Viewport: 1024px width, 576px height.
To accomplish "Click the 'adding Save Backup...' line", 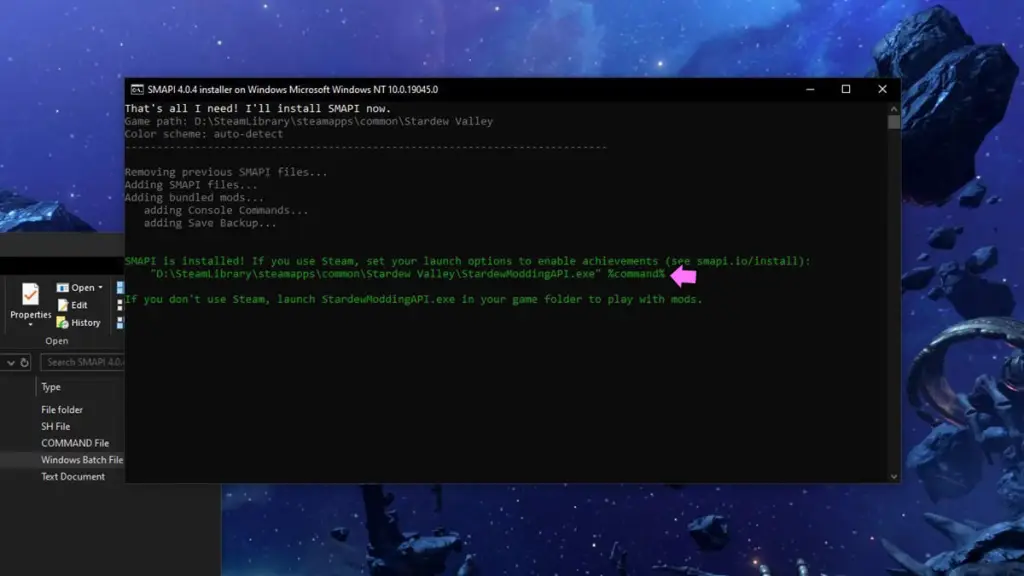I will pos(210,223).
